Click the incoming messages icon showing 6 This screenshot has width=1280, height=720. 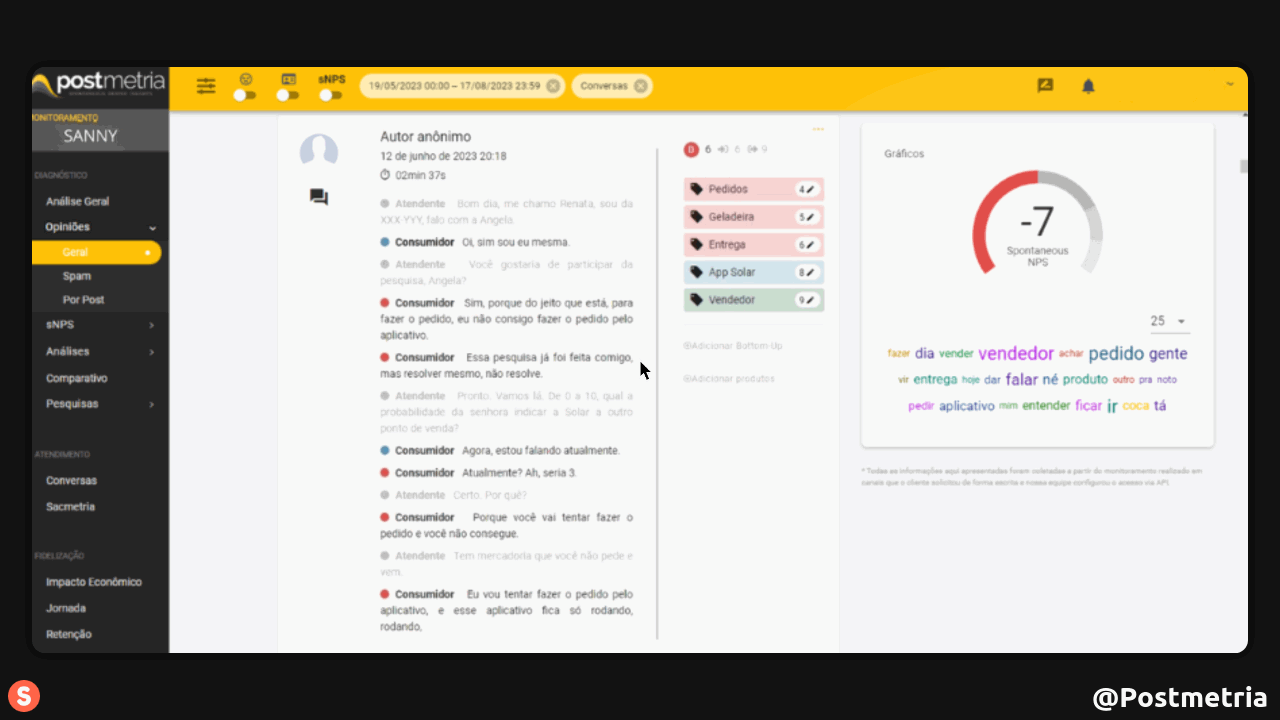click(x=723, y=150)
